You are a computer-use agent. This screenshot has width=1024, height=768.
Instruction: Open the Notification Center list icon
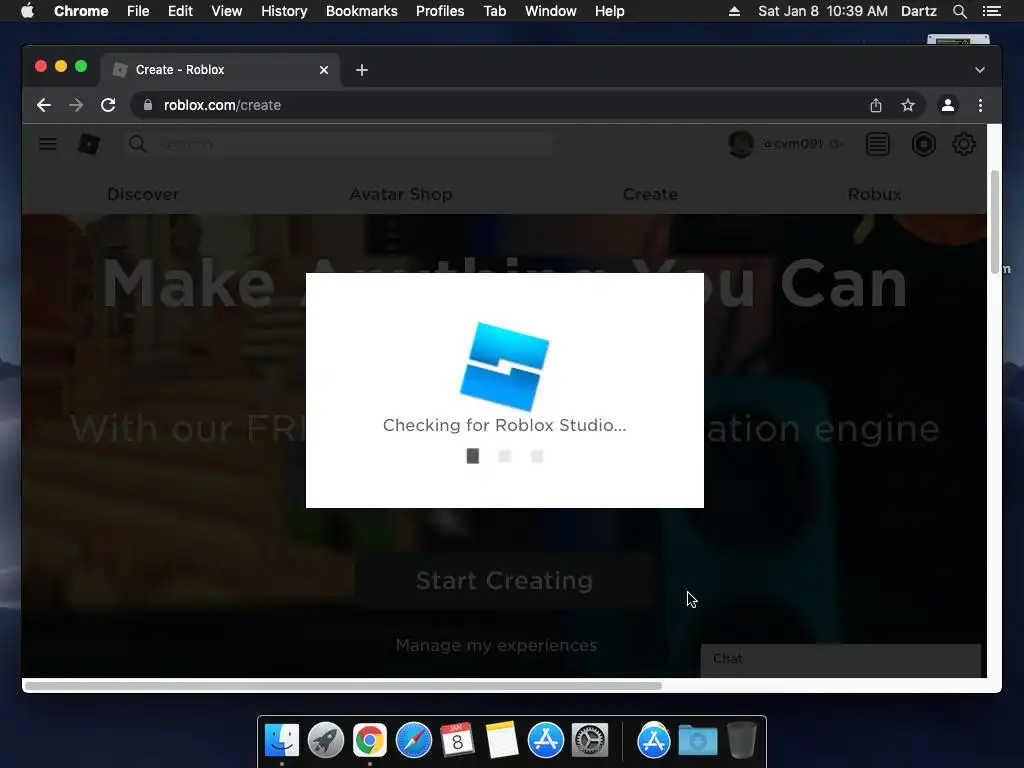(991, 11)
